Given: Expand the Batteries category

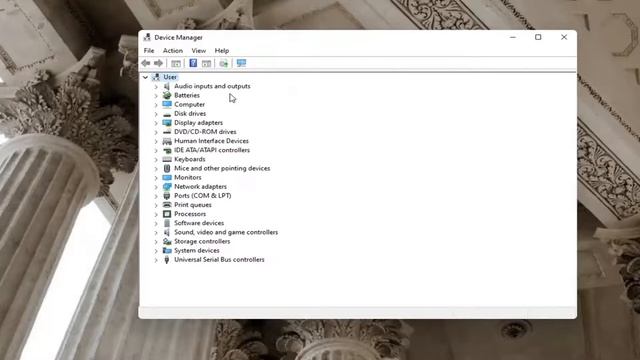Looking at the screenshot, I should tap(156, 96).
